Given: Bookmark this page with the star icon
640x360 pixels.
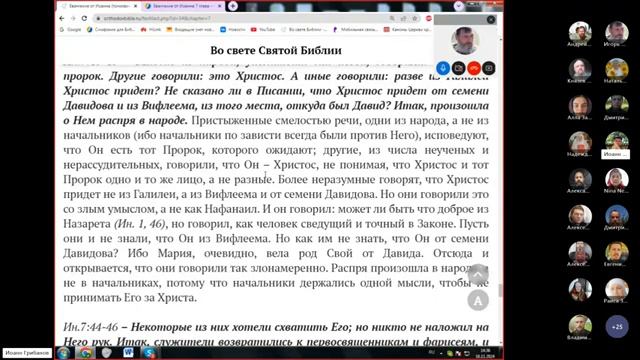Looking at the screenshot, I should coord(415,18).
